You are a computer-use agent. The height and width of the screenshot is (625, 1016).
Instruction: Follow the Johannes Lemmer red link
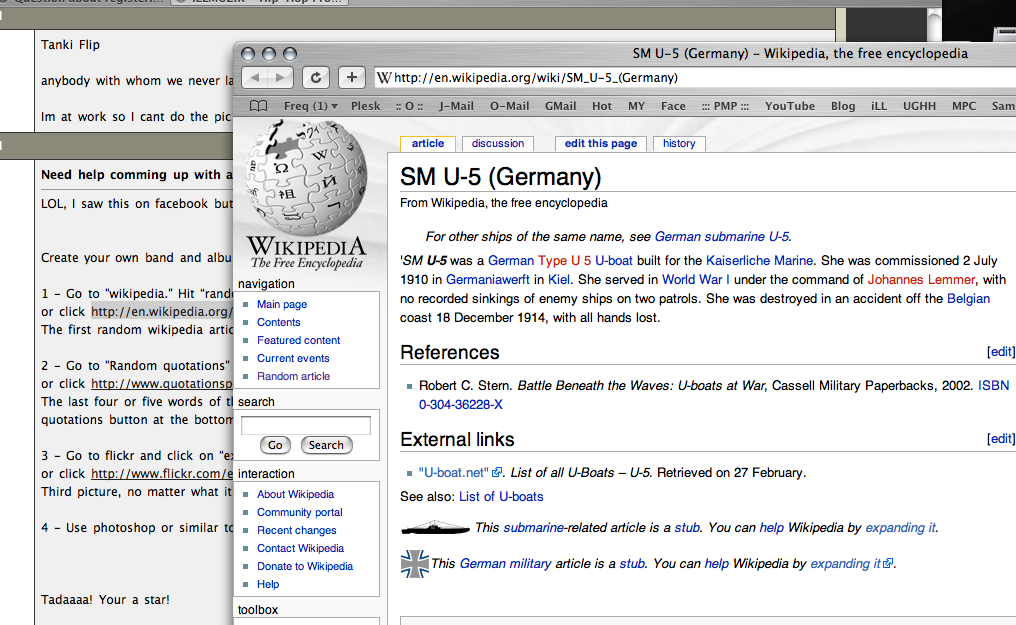point(921,280)
